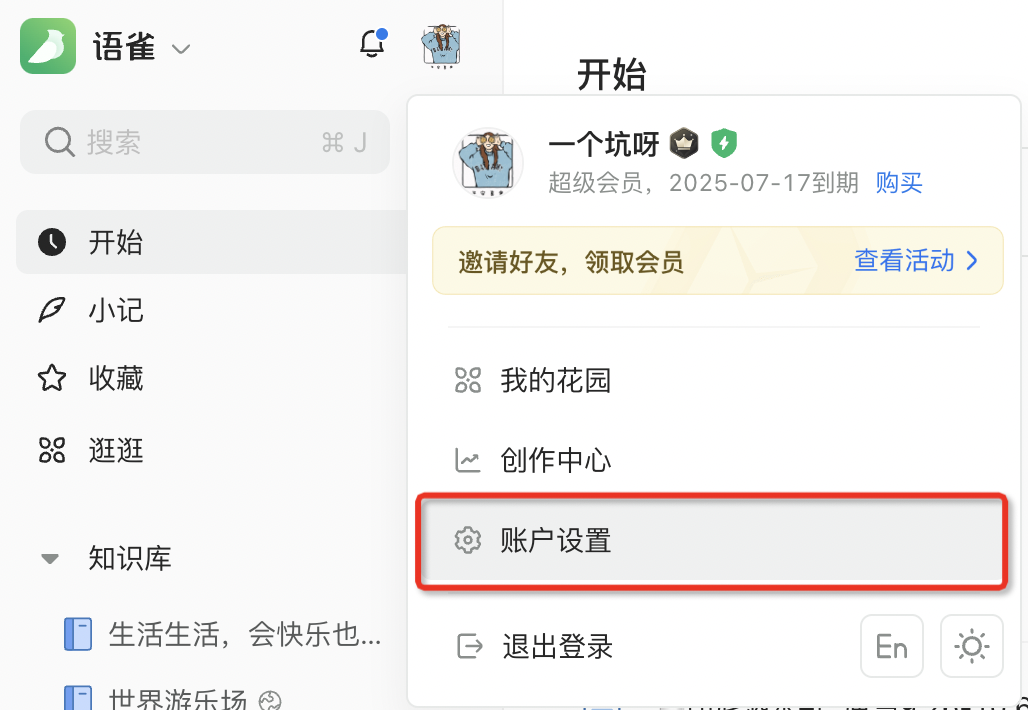
Task: Switch language with the En button
Action: pyautogui.click(x=892, y=646)
